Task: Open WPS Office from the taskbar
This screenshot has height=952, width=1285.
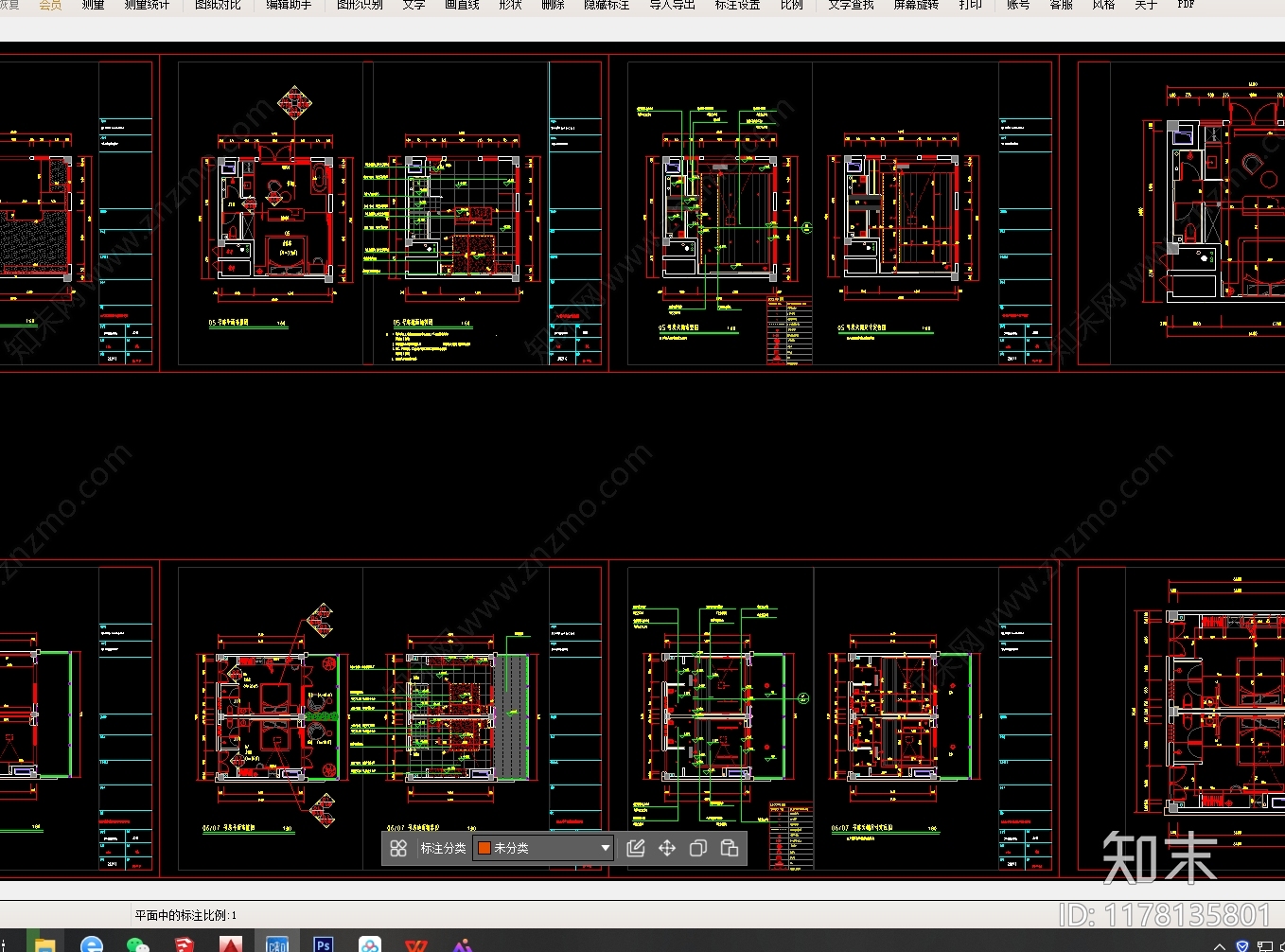Action: (416, 944)
